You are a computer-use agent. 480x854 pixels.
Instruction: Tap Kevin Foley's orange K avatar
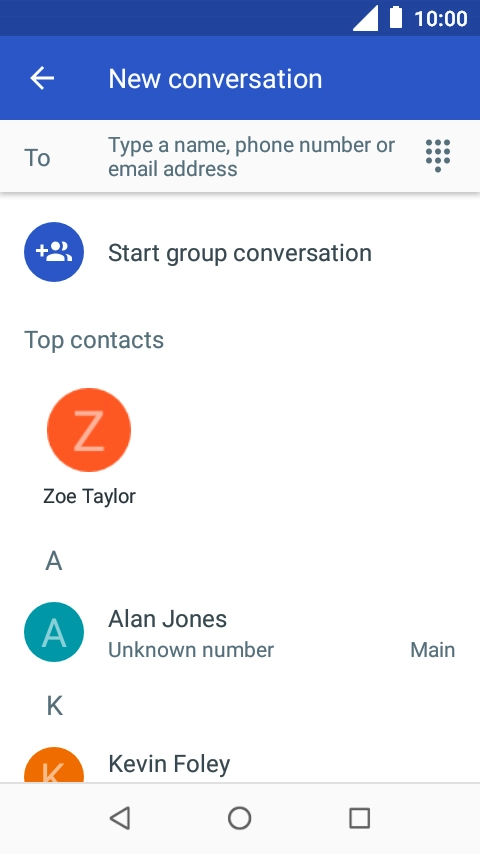point(54,765)
